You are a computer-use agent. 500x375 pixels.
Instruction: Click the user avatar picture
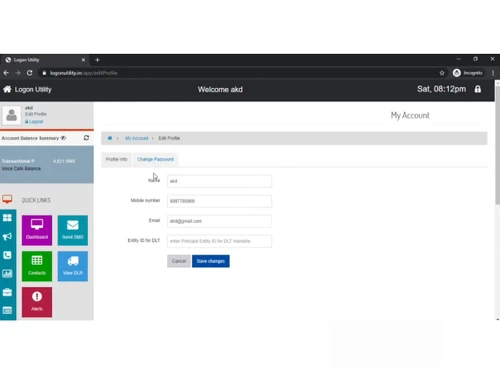12,115
